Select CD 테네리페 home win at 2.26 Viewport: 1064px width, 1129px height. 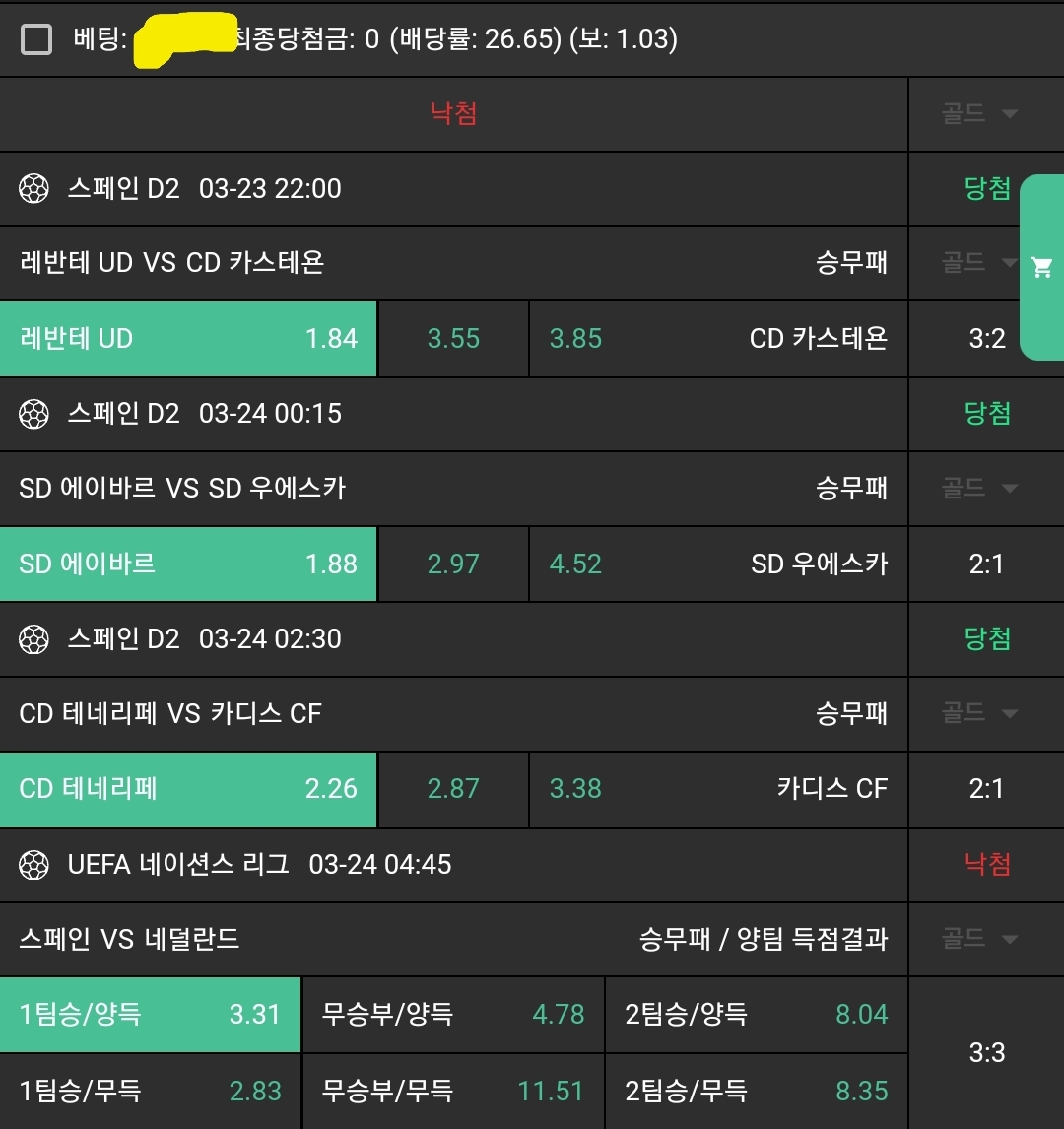click(188, 789)
